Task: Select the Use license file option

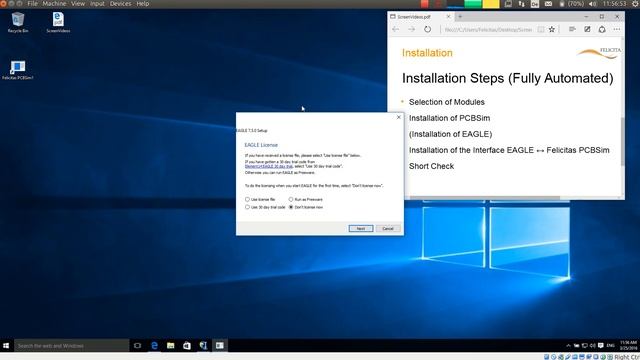Action: [260, 200]
